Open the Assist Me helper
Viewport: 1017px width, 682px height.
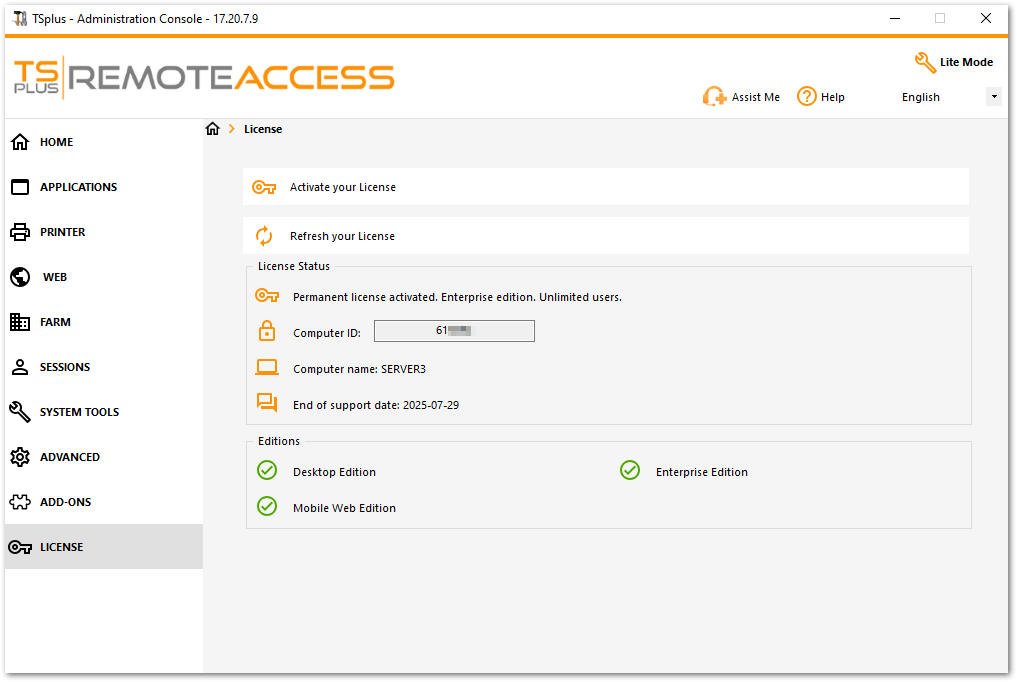[742, 96]
